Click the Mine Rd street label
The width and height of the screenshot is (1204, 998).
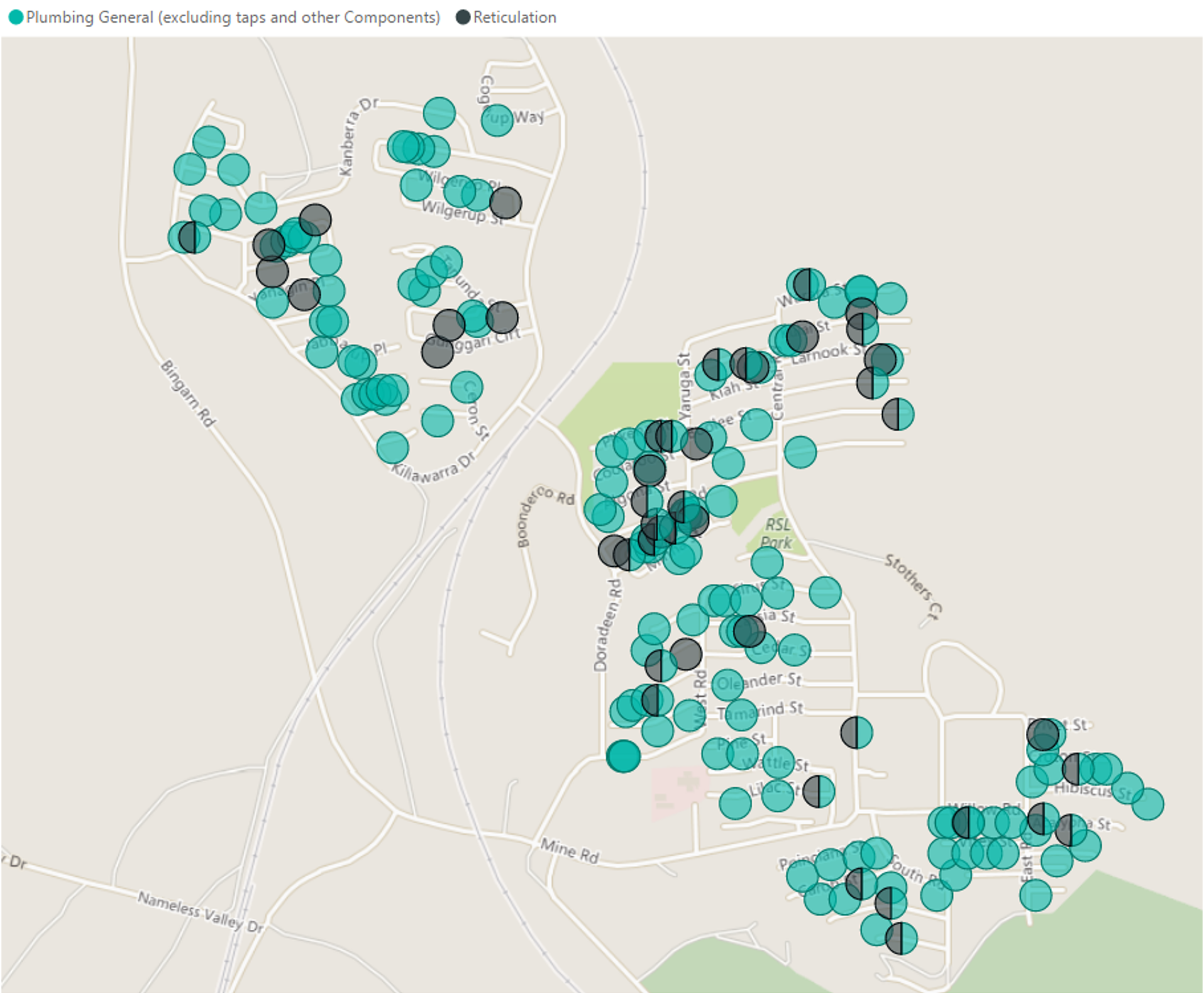[570, 850]
